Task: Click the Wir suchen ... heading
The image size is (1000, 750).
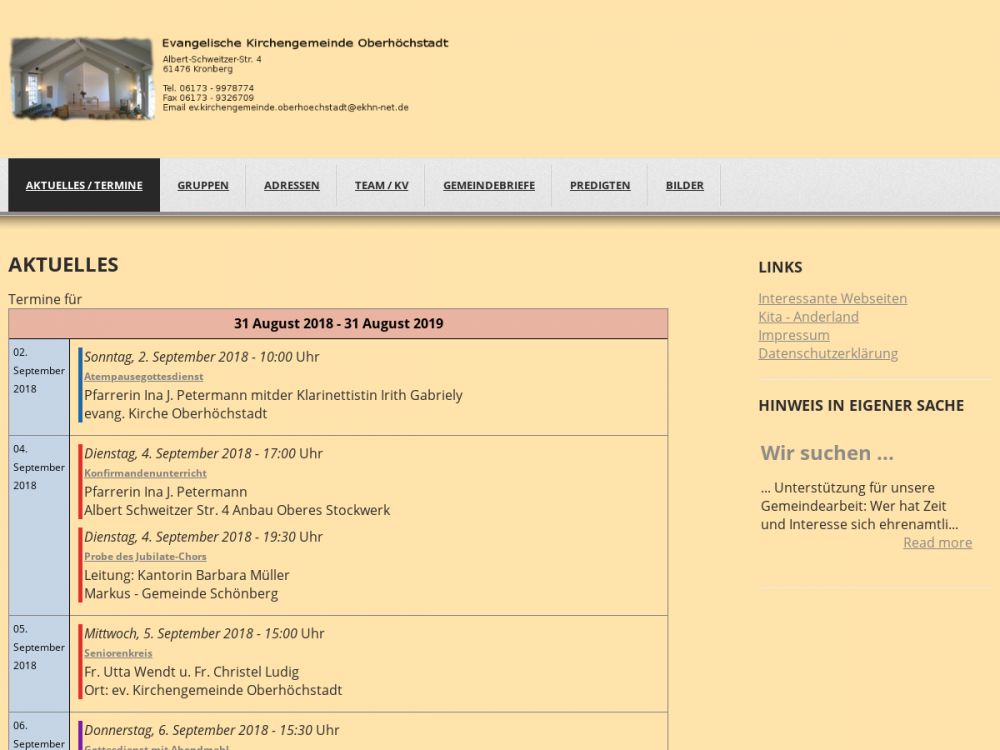Action: 827,453
